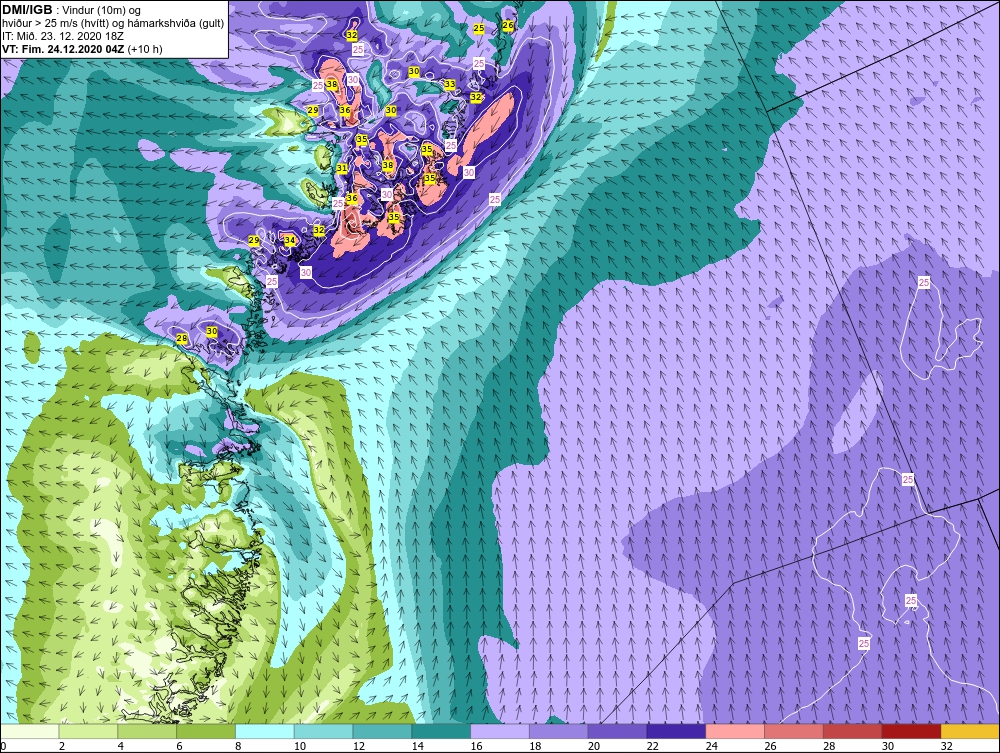1000x753 pixels.
Task: Select the 18–20 purple legend swatch
Action: [x=559, y=731]
